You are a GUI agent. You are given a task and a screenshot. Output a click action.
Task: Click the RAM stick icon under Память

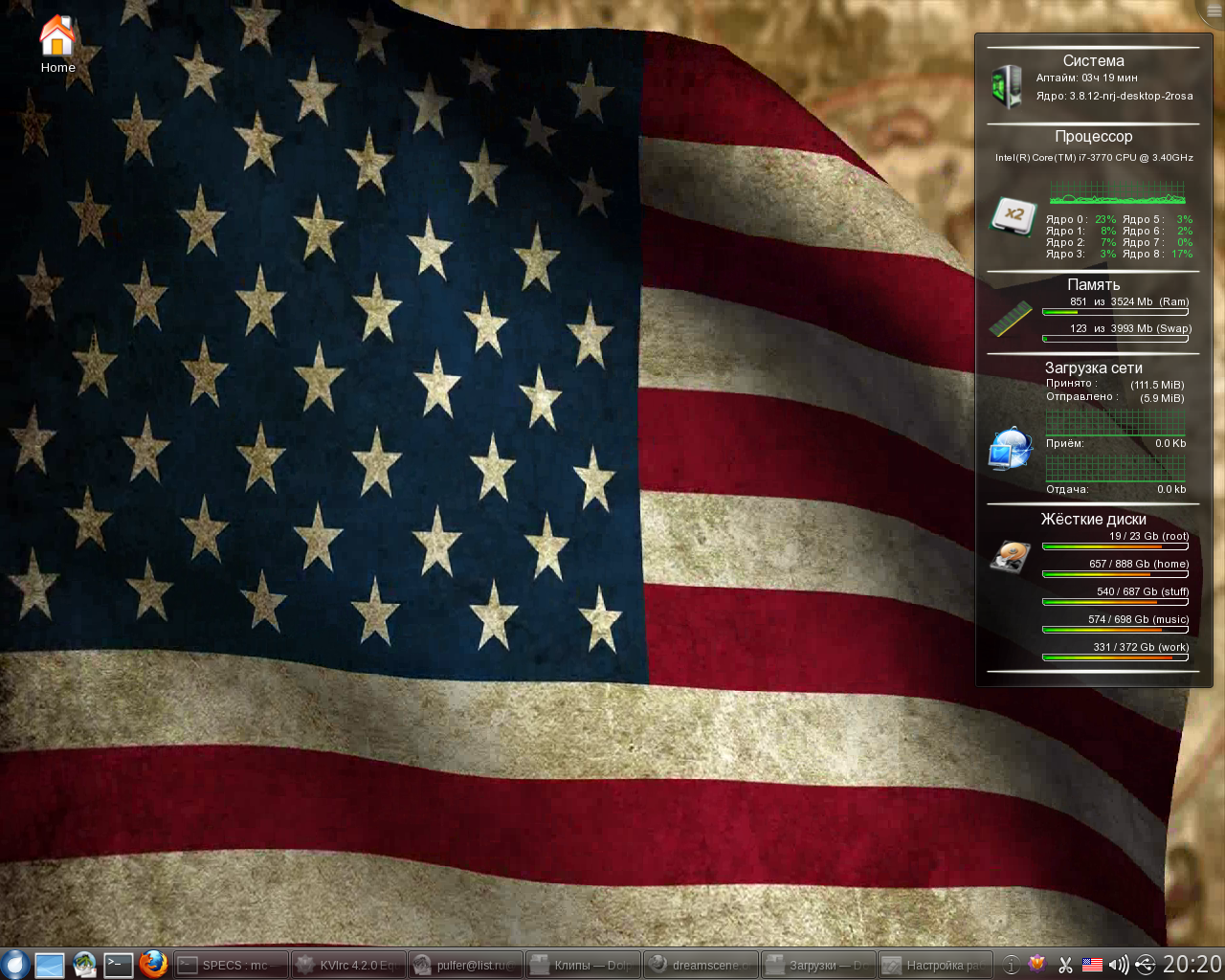(x=1011, y=319)
